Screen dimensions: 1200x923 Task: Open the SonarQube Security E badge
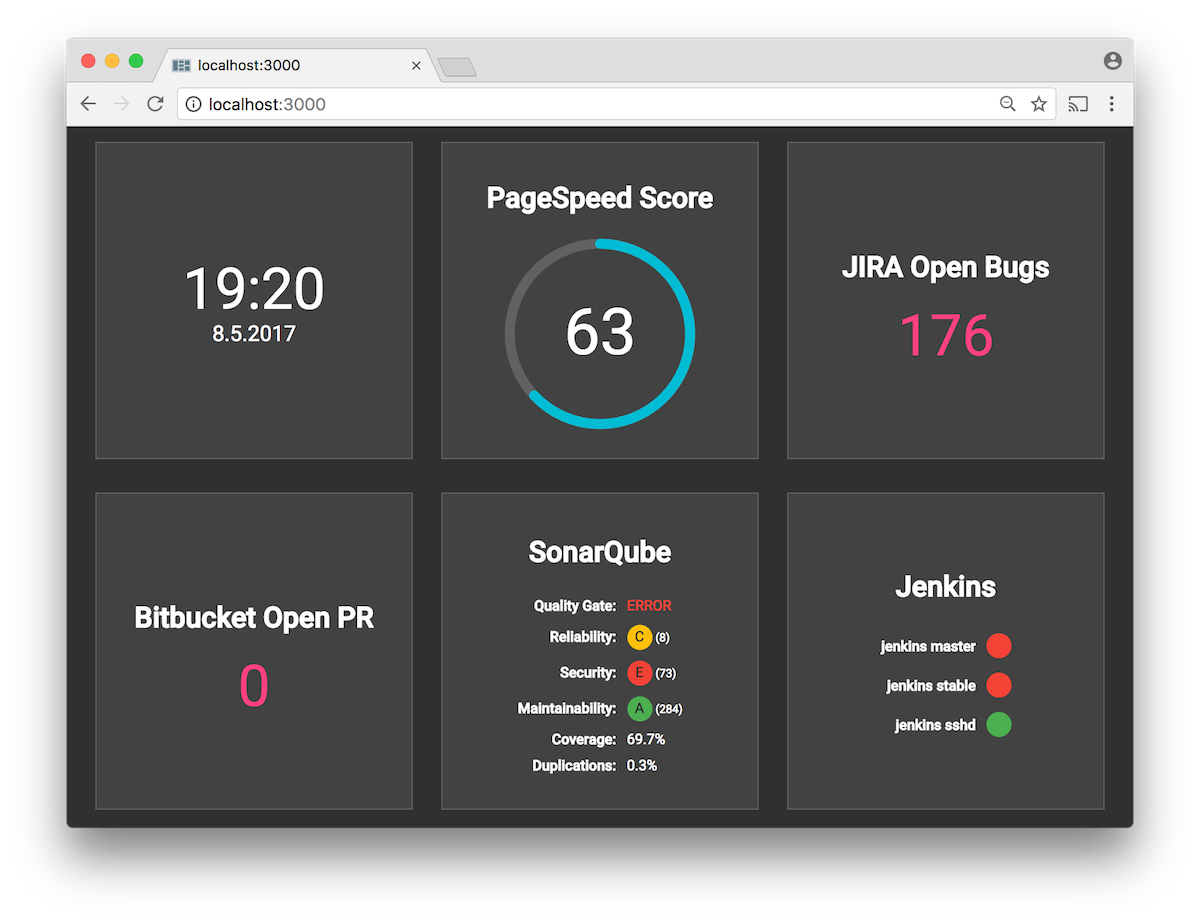pos(639,673)
